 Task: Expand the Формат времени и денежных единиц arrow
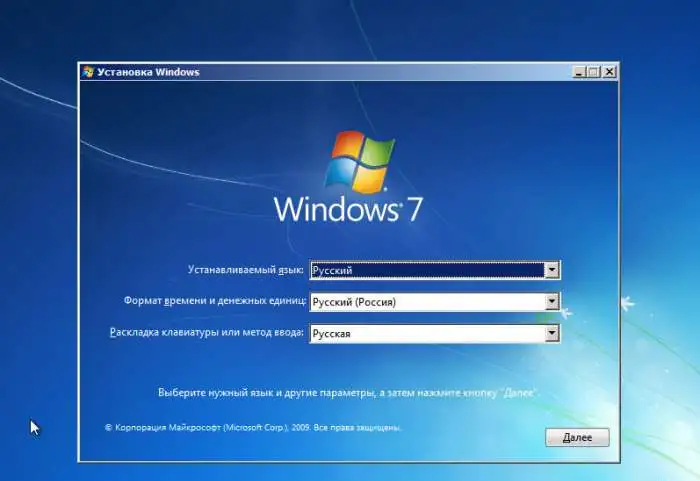point(552,302)
